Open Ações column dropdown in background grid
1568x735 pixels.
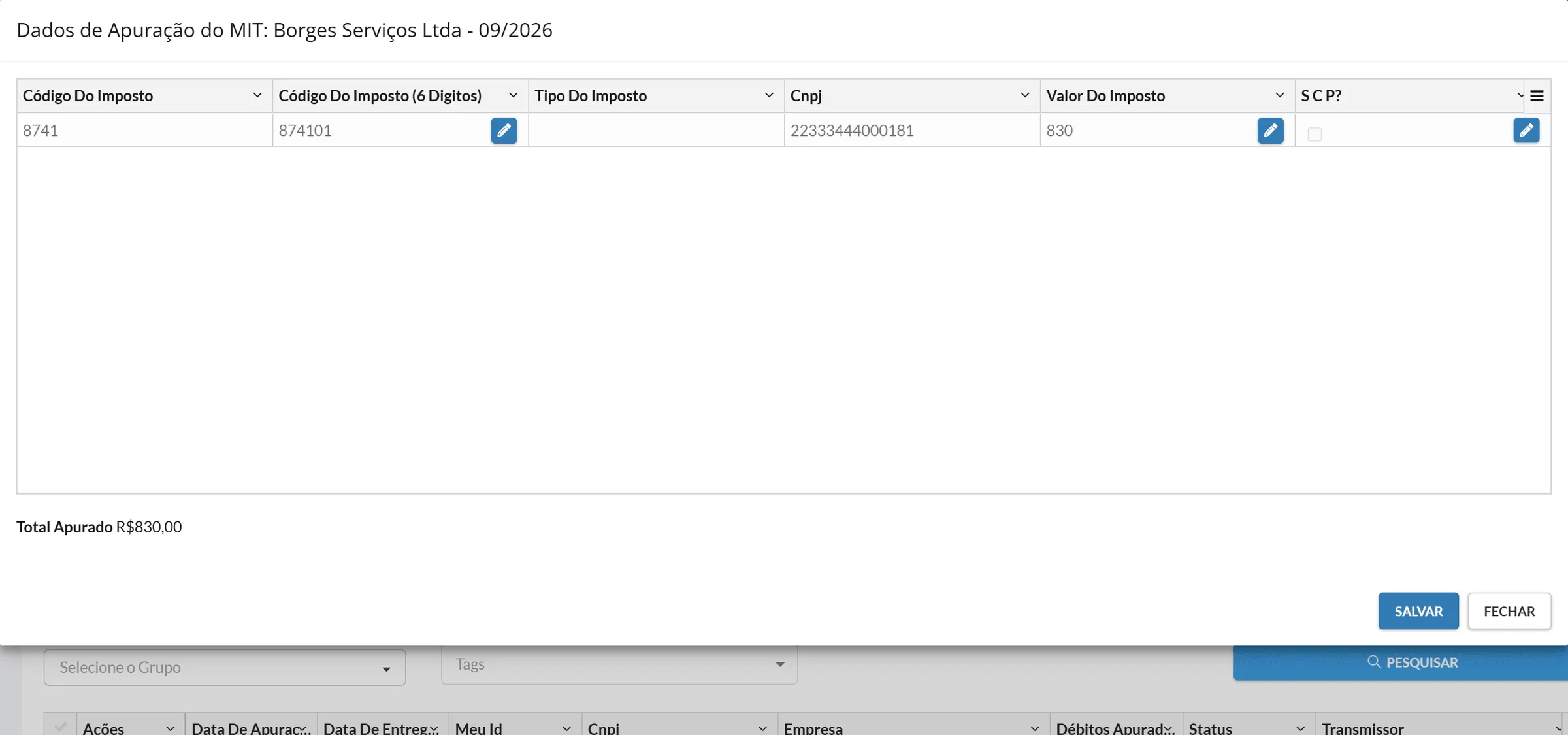coord(170,728)
